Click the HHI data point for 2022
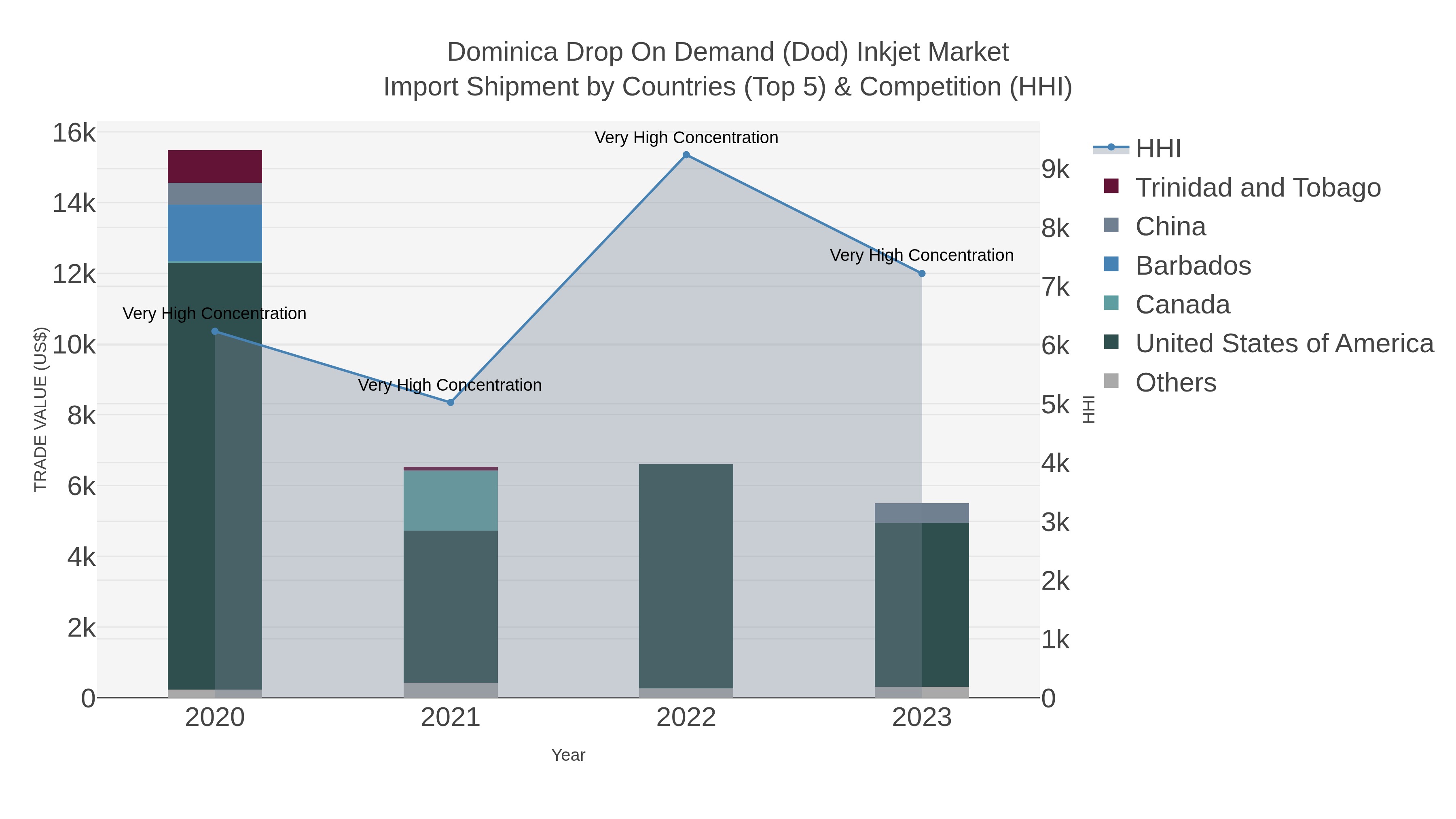Image resolution: width=1456 pixels, height=819 pixels. point(686,155)
